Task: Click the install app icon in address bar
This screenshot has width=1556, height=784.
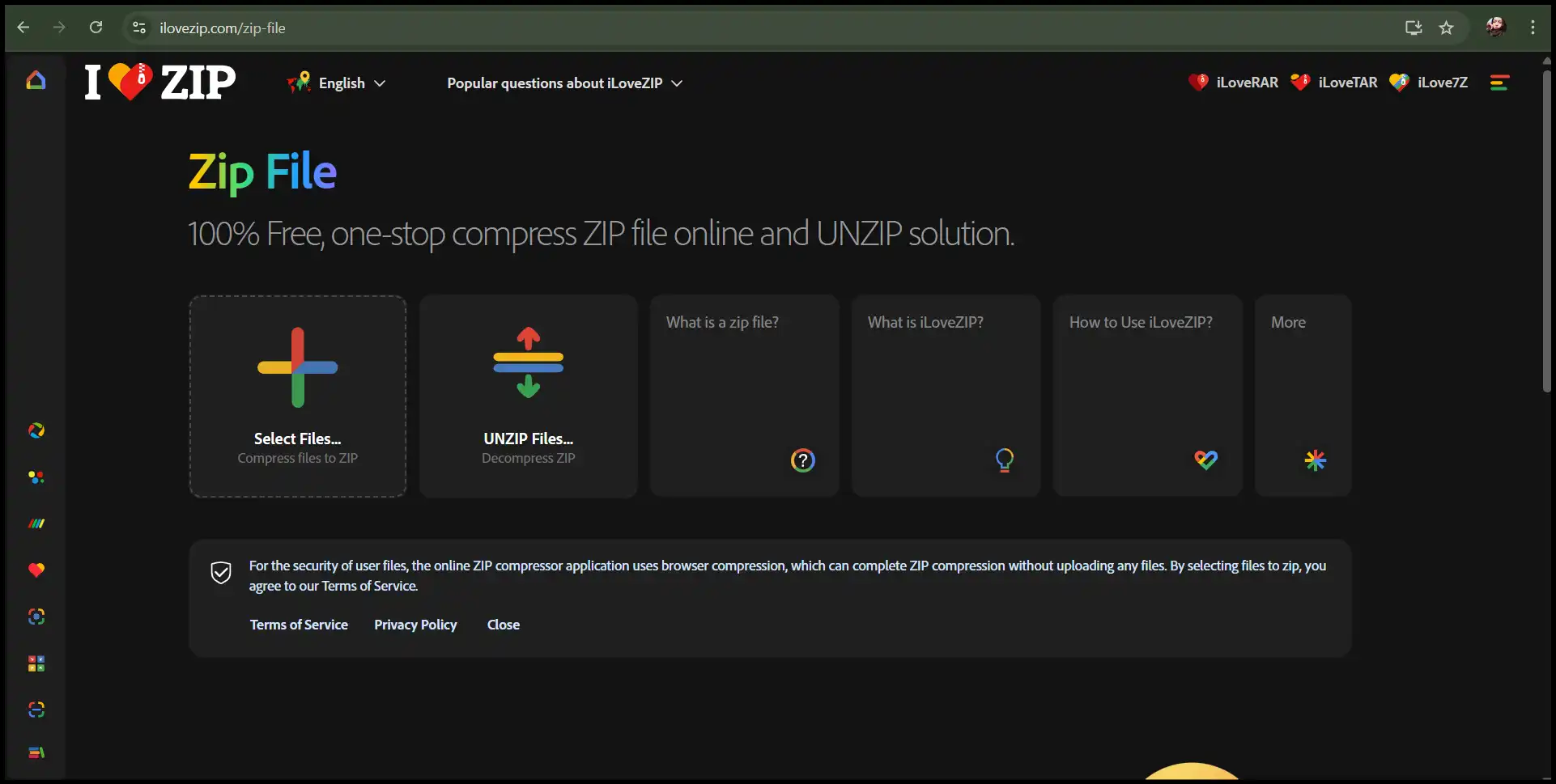Action: (1414, 28)
